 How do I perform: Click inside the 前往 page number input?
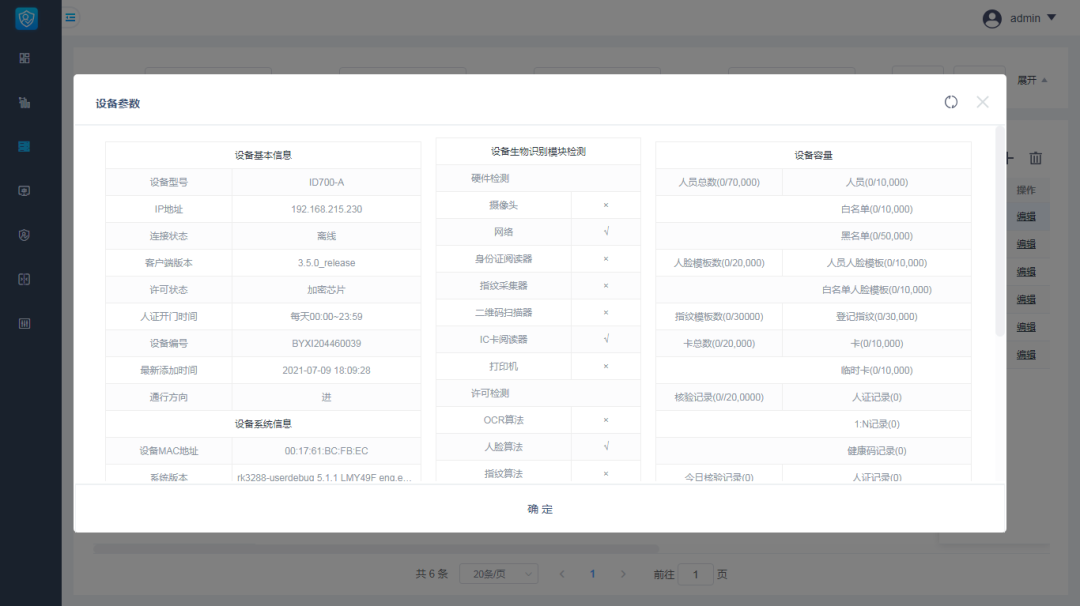pyautogui.click(x=696, y=574)
